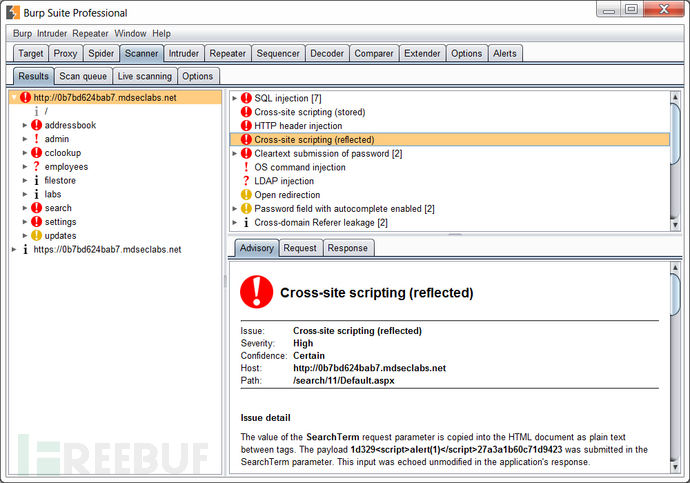Click the red exclamation icon beside admin
This screenshot has width=690, height=483.
[x=37, y=139]
